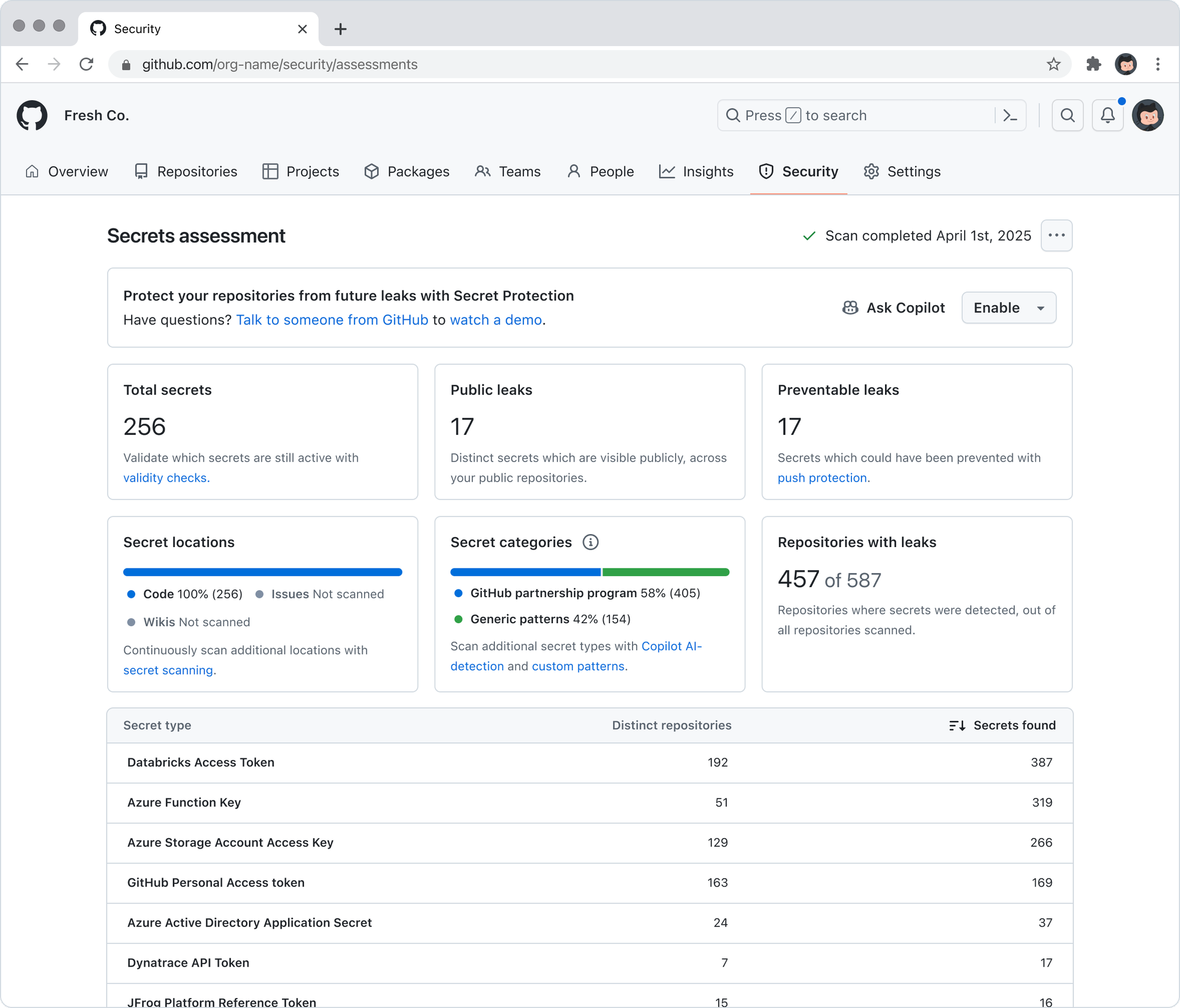
Task: Click 'Scan completed April 1st, 2025' status
Action: (x=917, y=235)
